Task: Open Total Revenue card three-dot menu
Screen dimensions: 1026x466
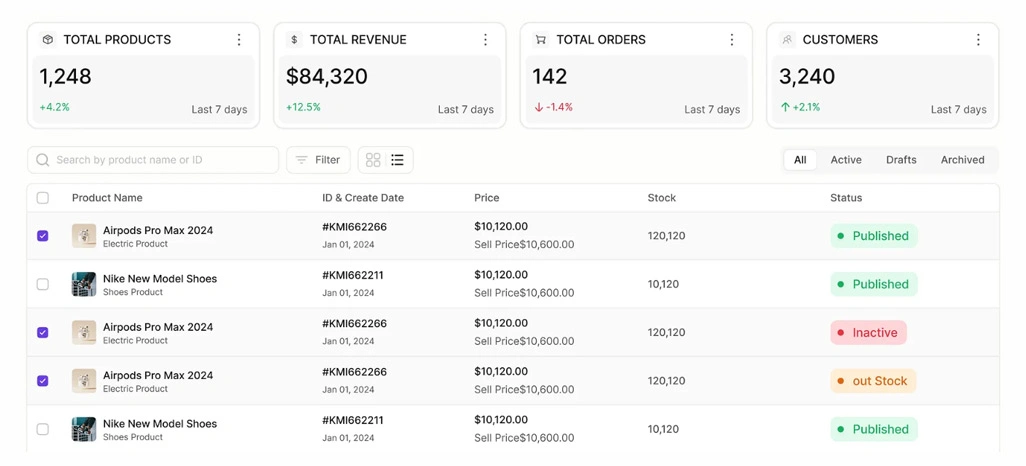Action: click(x=486, y=40)
